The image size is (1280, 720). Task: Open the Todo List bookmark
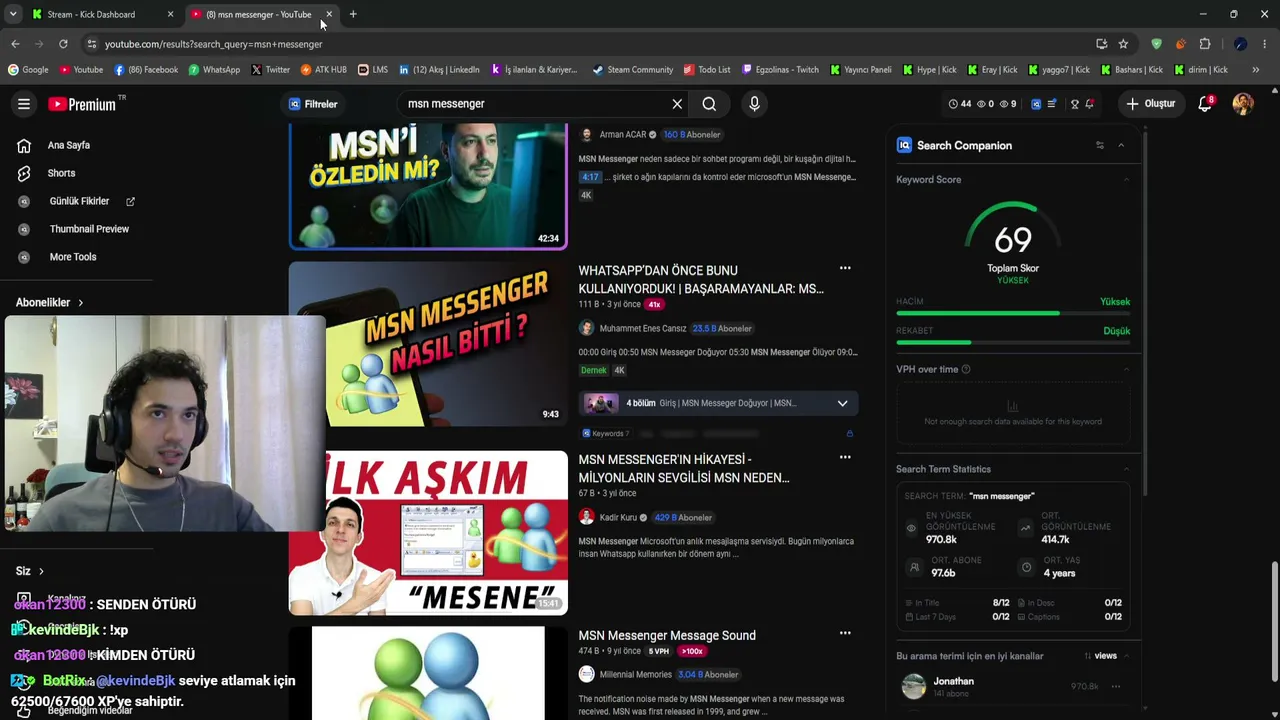pyautogui.click(x=706, y=70)
